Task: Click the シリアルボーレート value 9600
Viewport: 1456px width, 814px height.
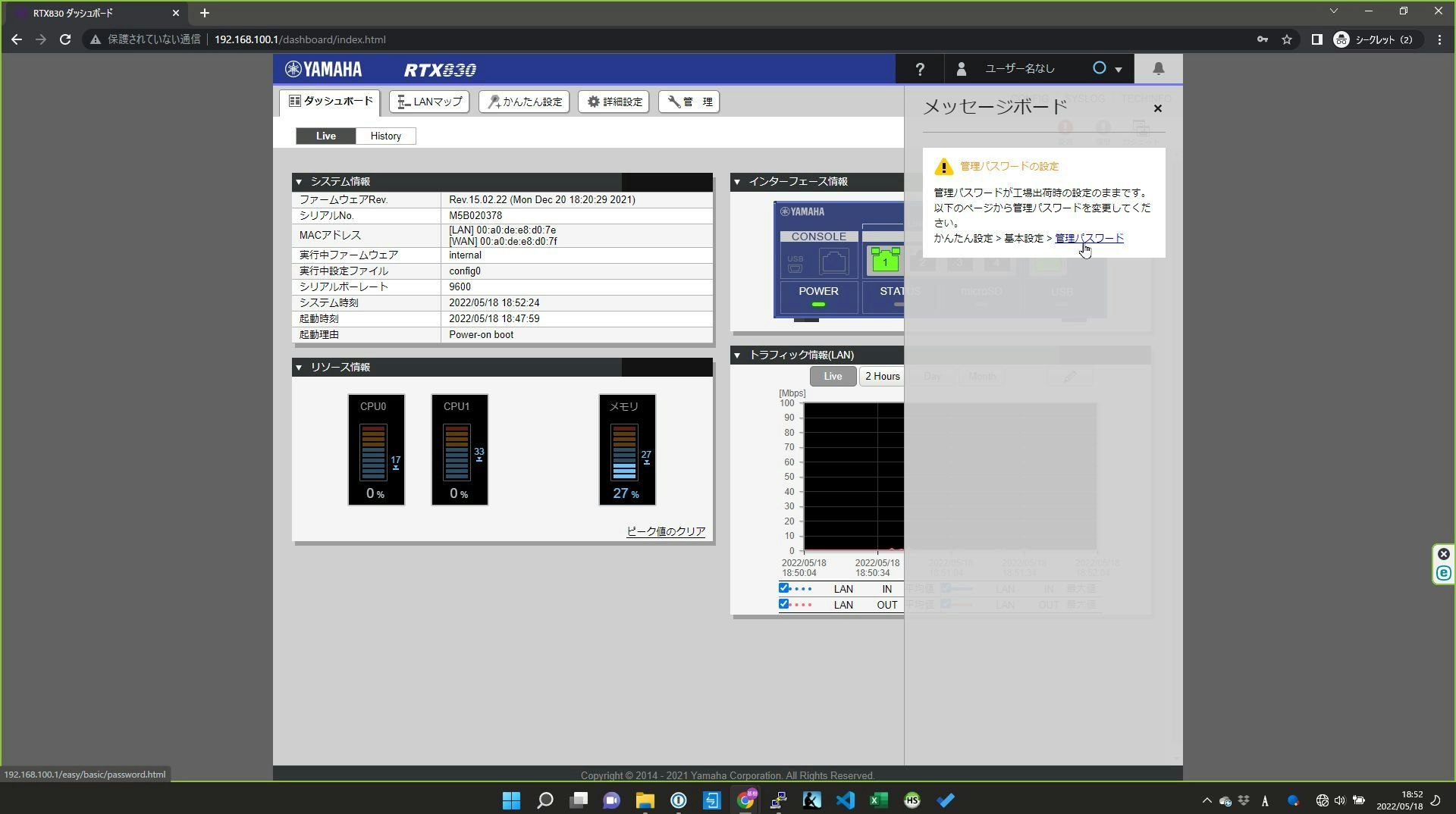Action: coord(460,287)
